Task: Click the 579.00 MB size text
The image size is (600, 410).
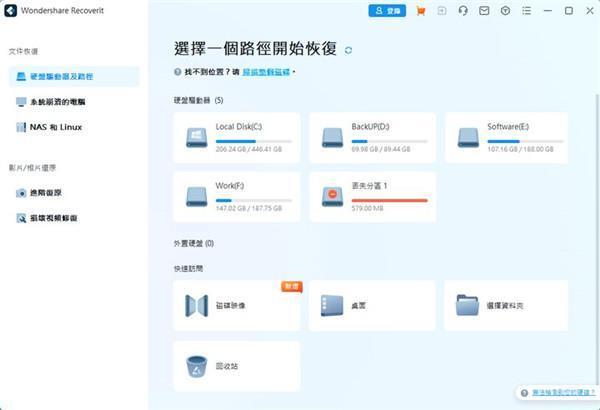Action: [x=367, y=208]
